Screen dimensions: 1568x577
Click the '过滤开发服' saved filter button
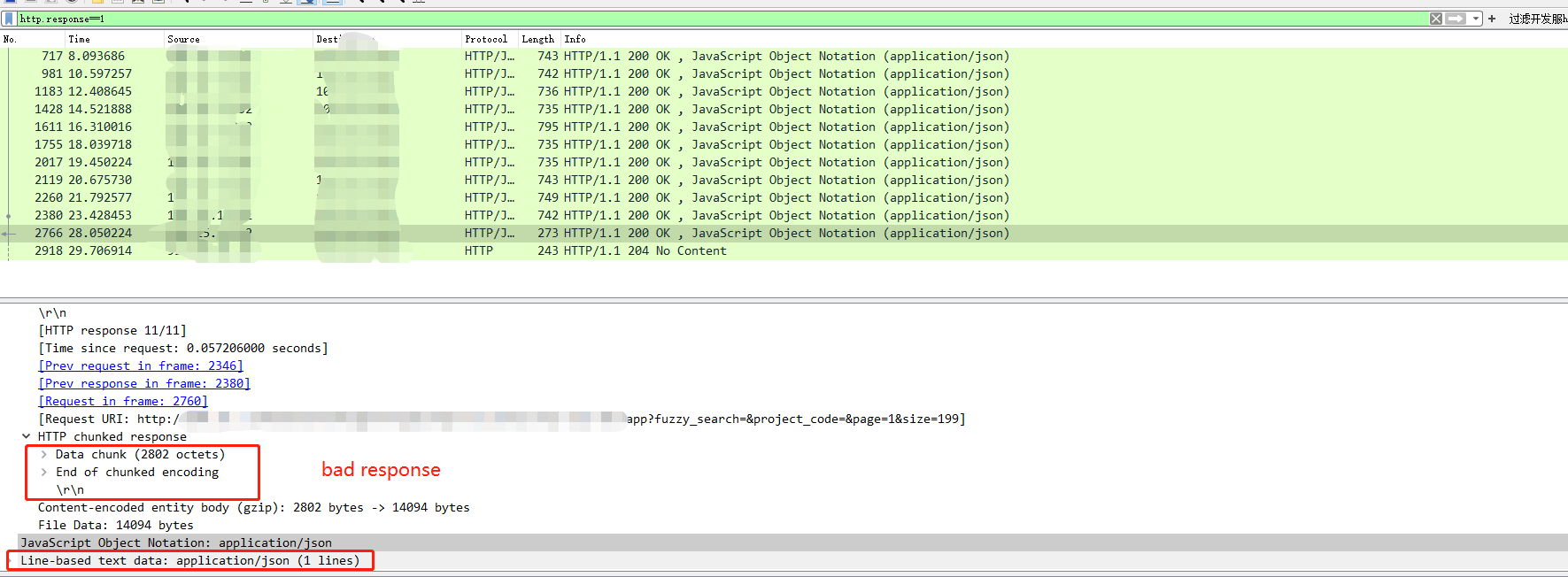point(1538,19)
